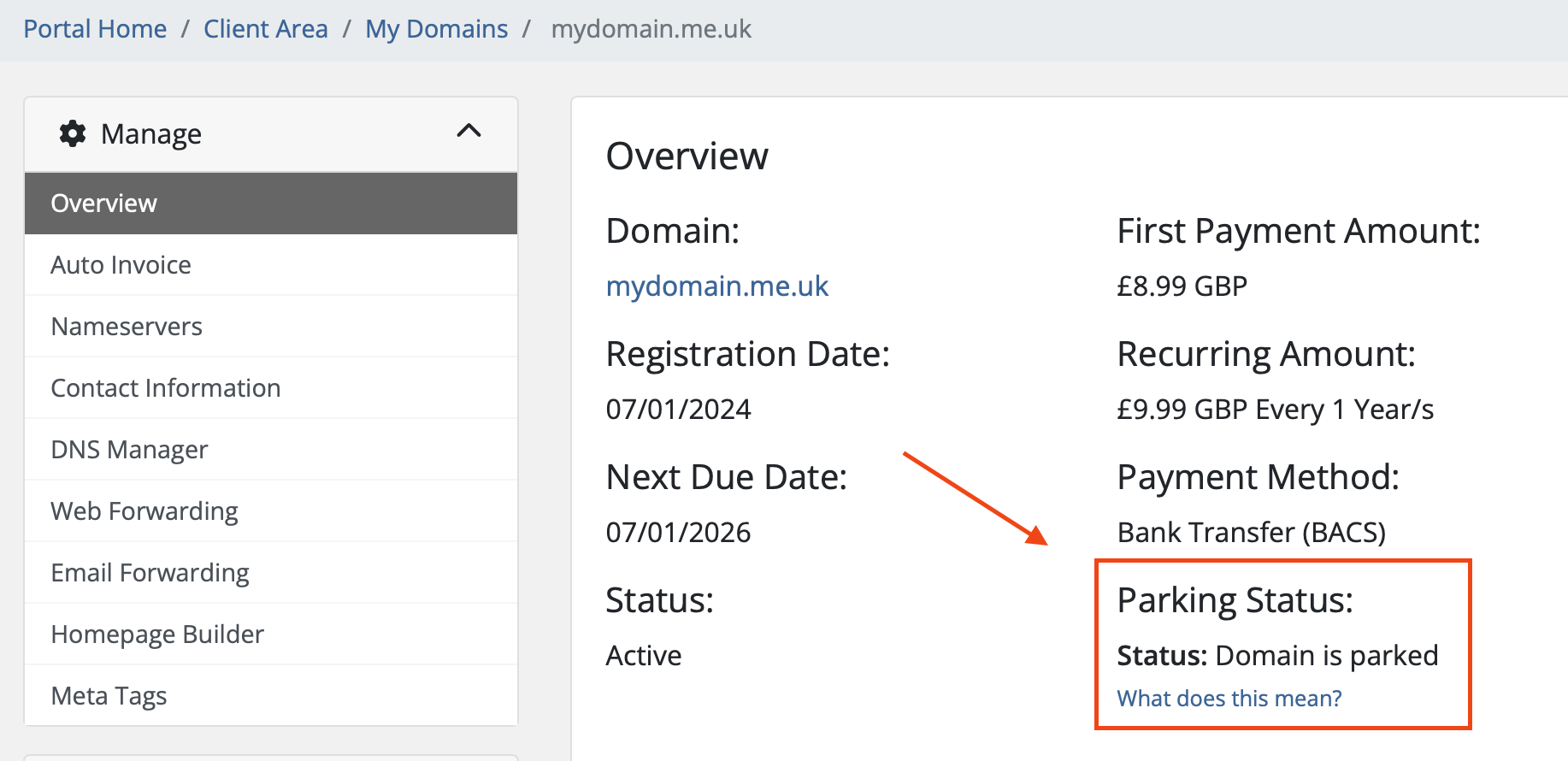Select Web Forwarding option
Screen dimensions: 1568x761
click(144, 511)
